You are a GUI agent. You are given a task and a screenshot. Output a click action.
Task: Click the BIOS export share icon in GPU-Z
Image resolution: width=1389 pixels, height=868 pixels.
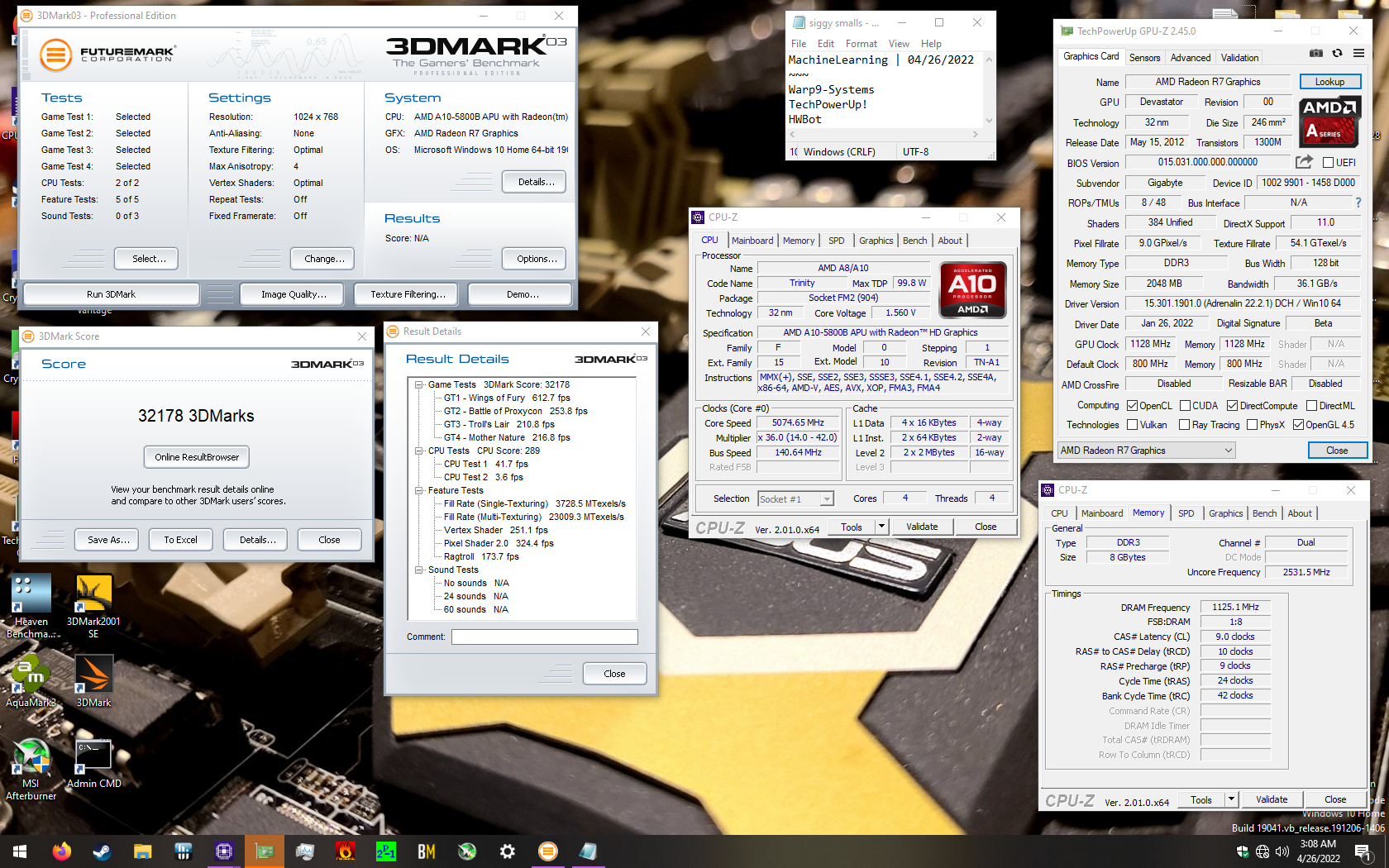coord(1304,162)
